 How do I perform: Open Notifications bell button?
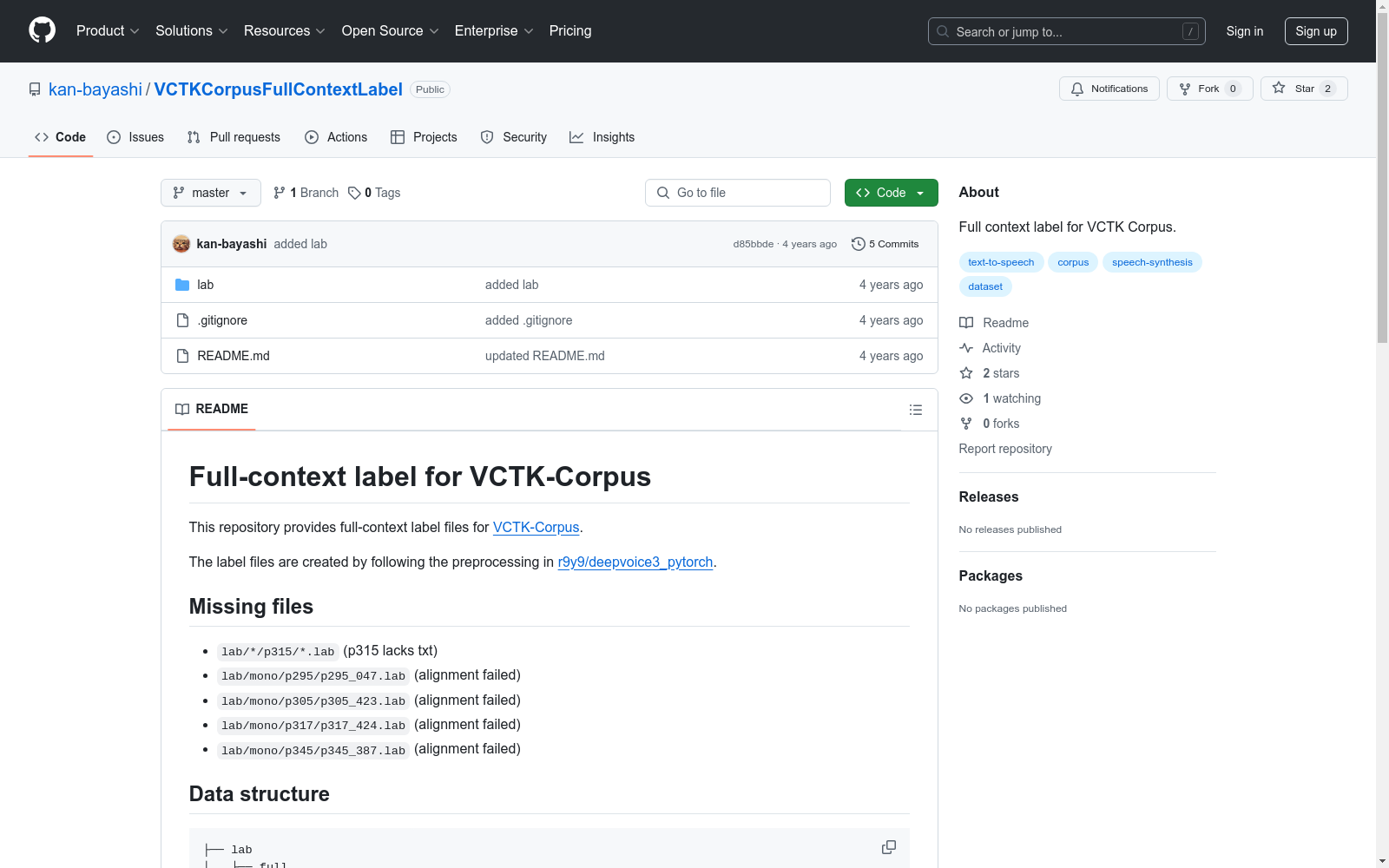click(x=1109, y=89)
